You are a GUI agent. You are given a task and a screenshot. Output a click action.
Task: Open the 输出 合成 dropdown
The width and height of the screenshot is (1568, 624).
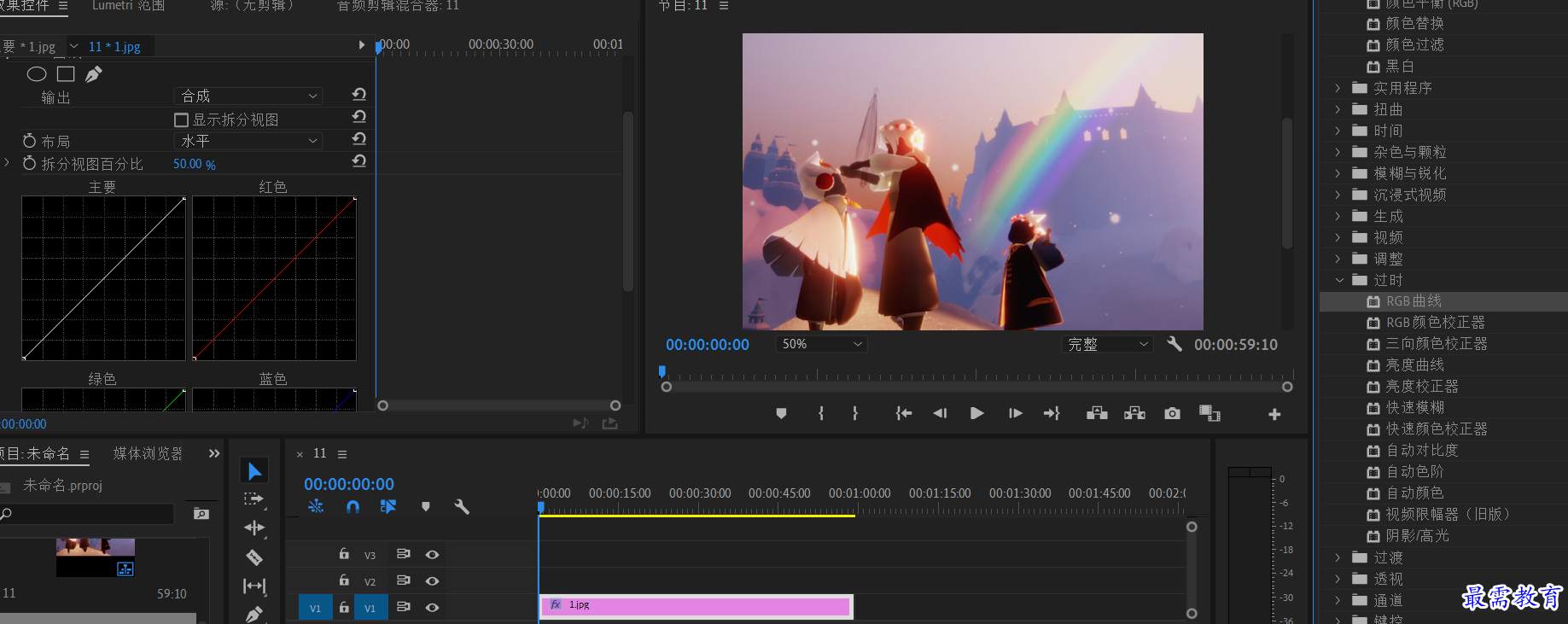(x=248, y=96)
